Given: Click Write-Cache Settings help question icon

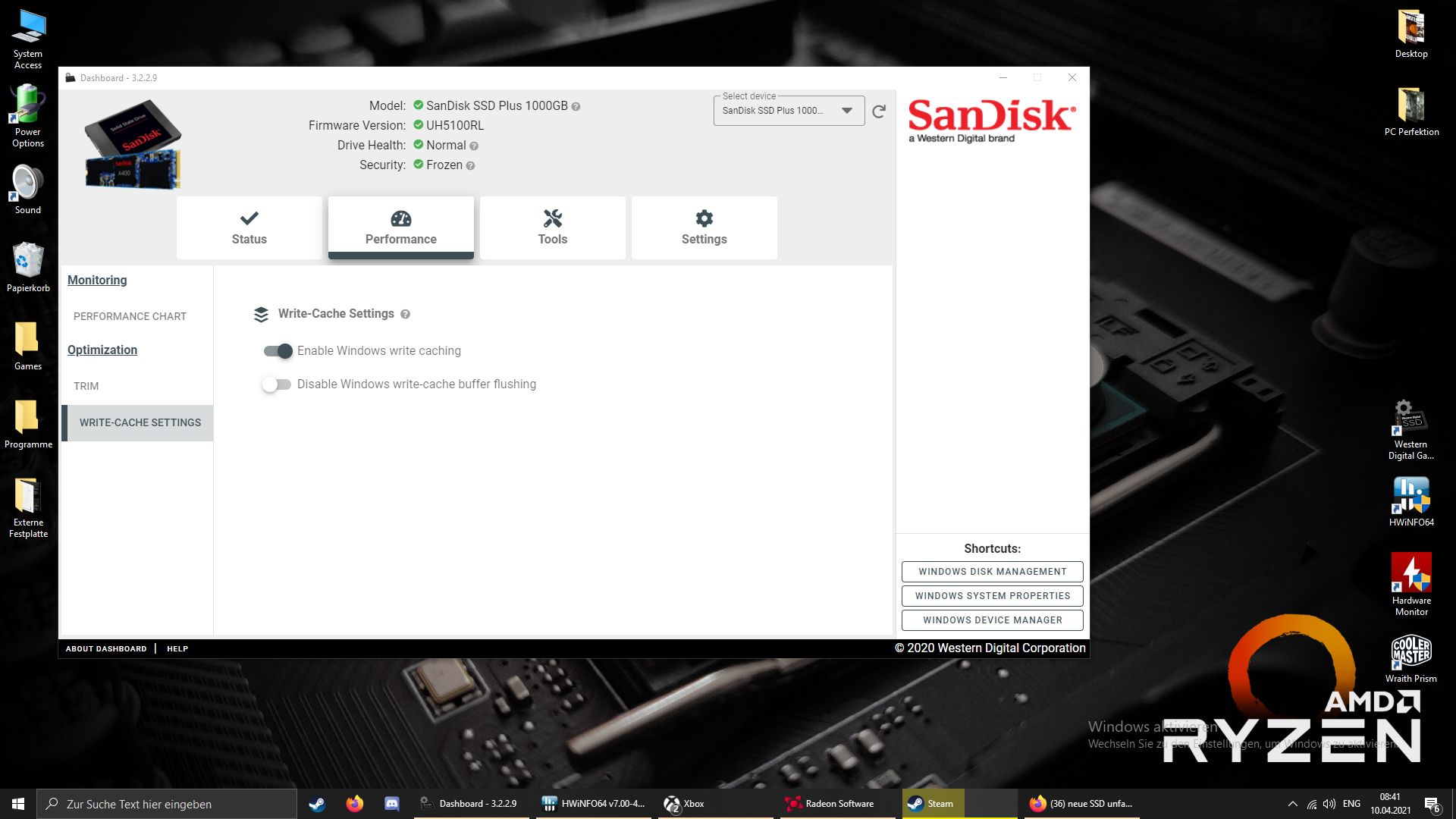Looking at the screenshot, I should point(405,315).
